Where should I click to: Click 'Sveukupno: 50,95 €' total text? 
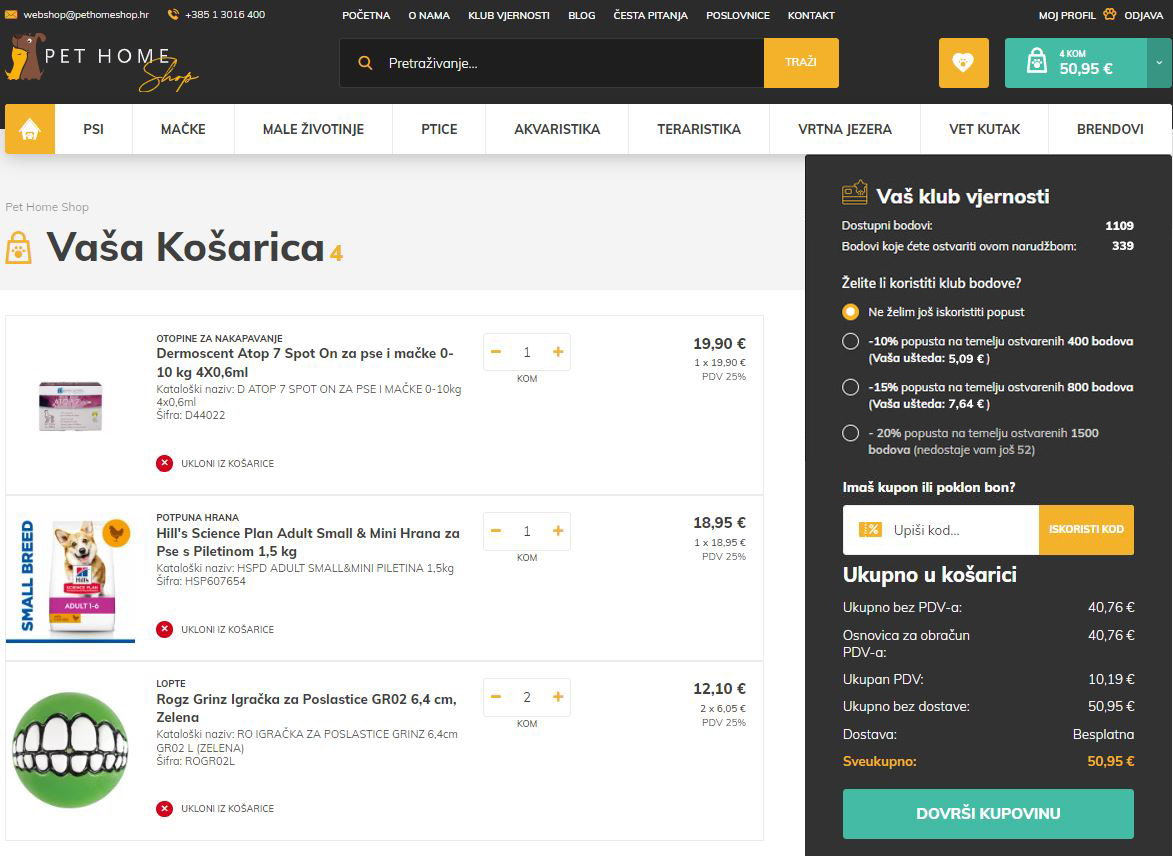click(988, 762)
